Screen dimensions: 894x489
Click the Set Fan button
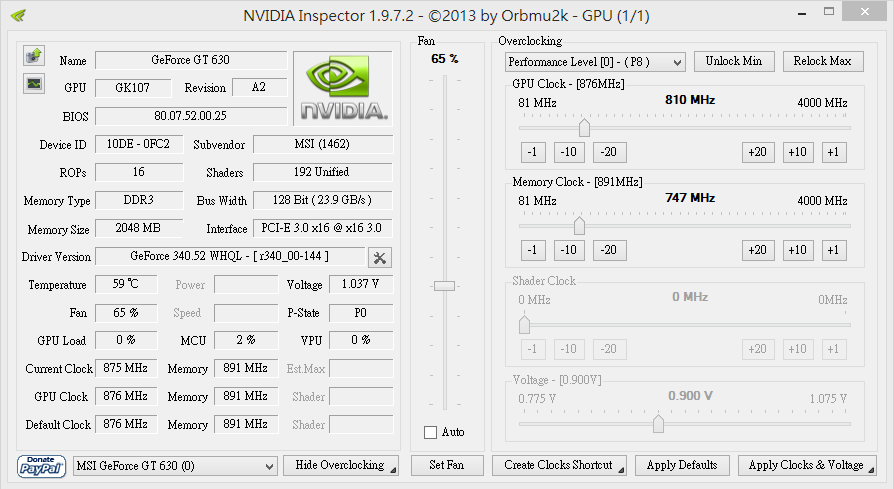coord(447,465)
